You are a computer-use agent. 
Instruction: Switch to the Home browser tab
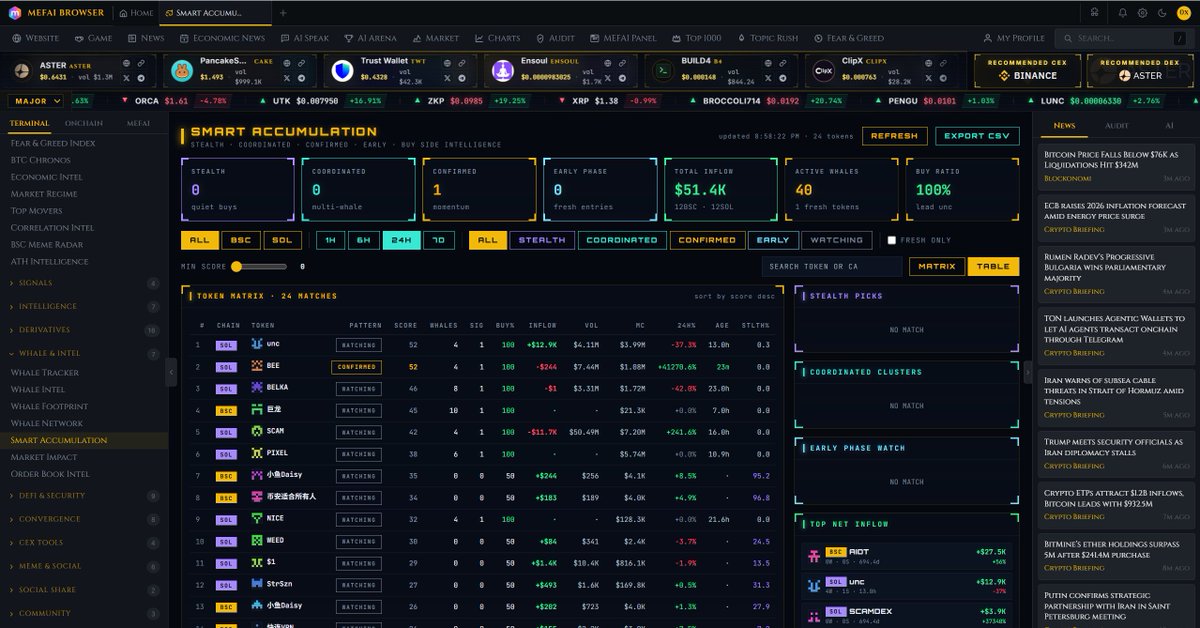coord(135,13)
